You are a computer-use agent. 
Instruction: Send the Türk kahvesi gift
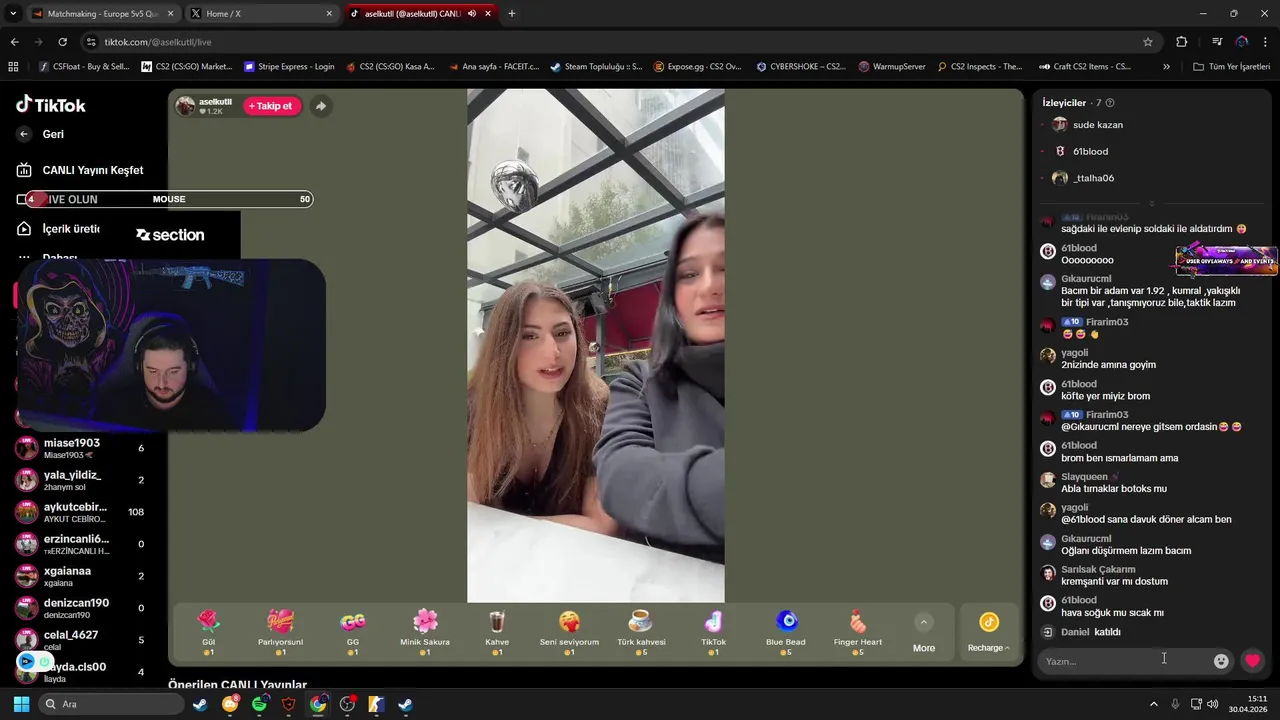coord(641,632)
